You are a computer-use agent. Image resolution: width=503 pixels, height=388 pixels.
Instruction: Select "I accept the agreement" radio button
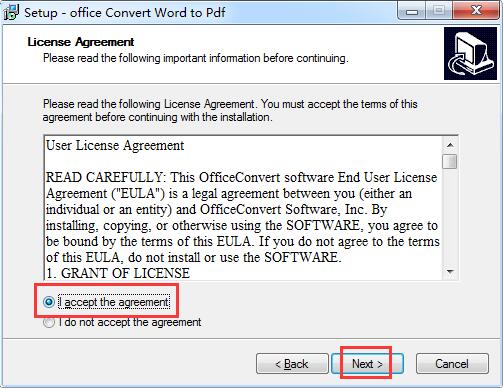coord(49,302)
